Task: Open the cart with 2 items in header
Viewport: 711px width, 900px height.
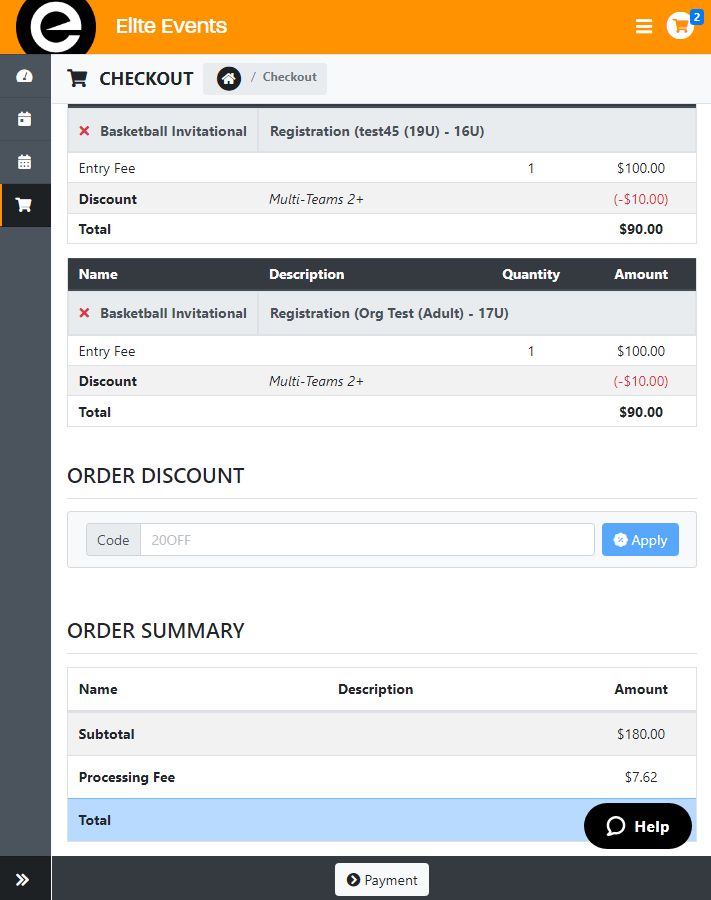Action: 678,26
